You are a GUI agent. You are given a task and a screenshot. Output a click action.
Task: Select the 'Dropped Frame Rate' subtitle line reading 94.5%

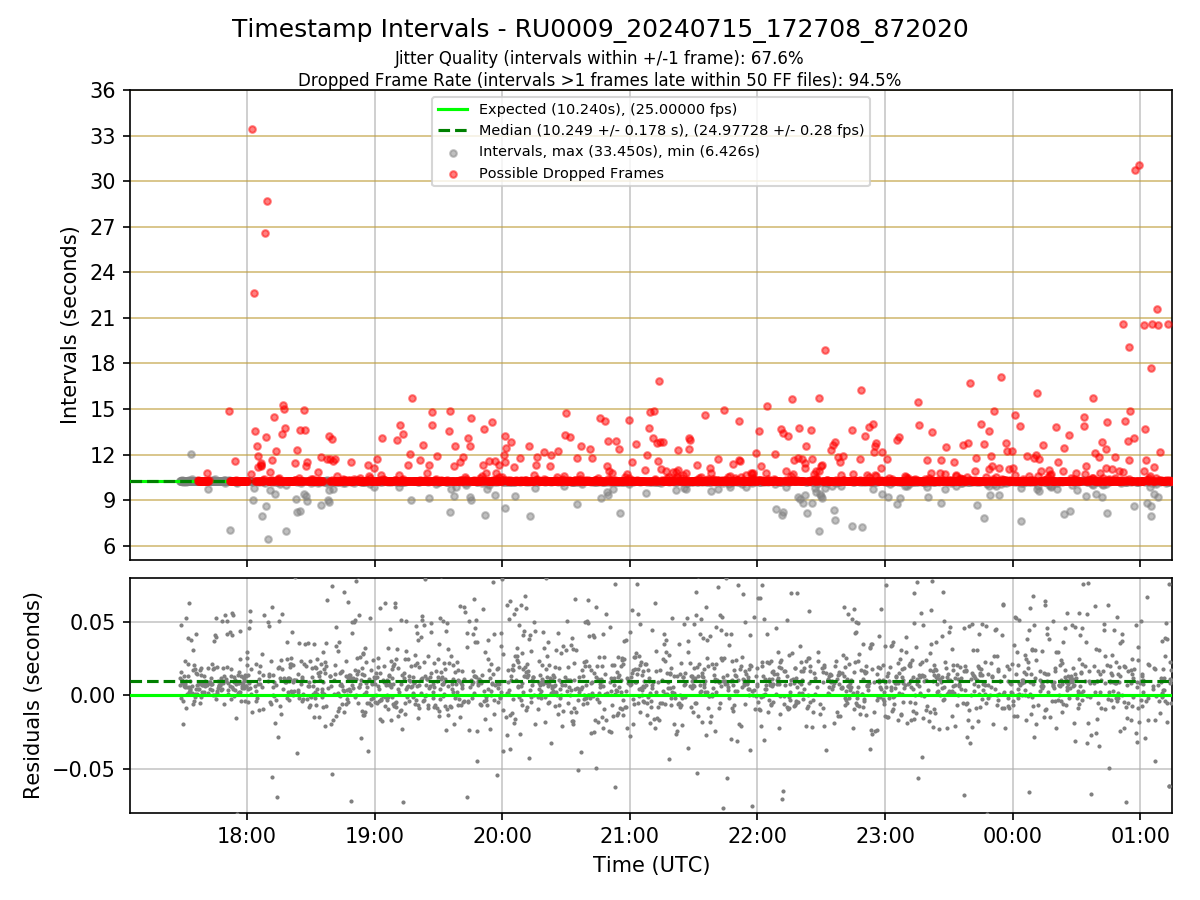(600, 80)
